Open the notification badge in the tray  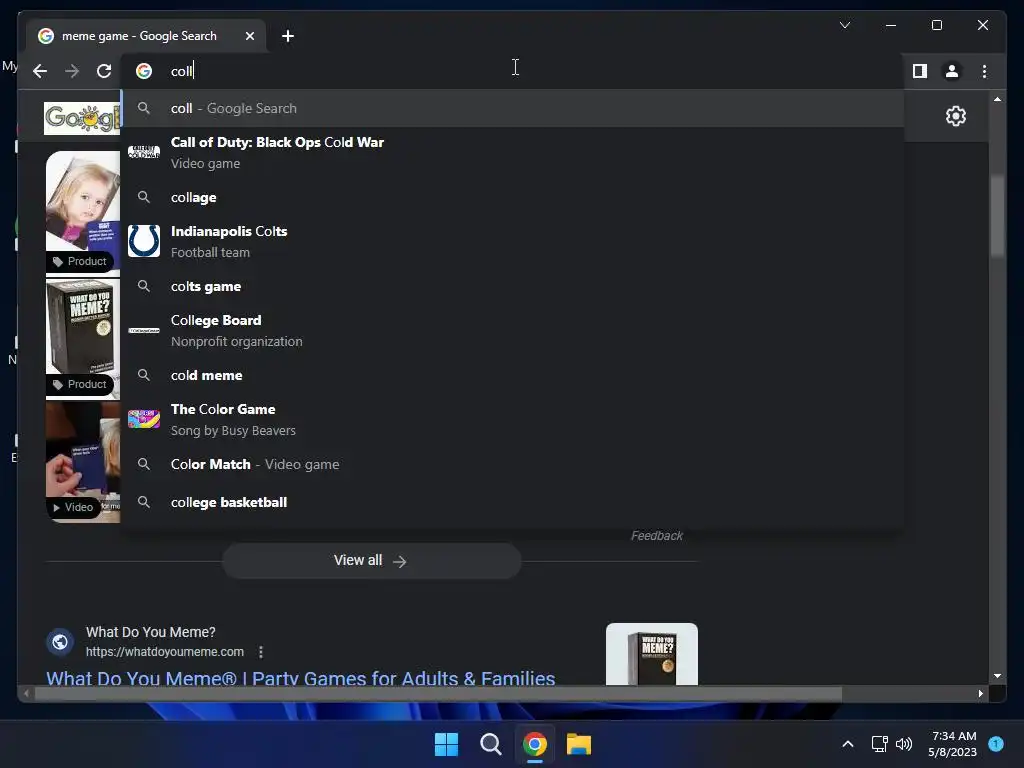[x=996, y=744]
